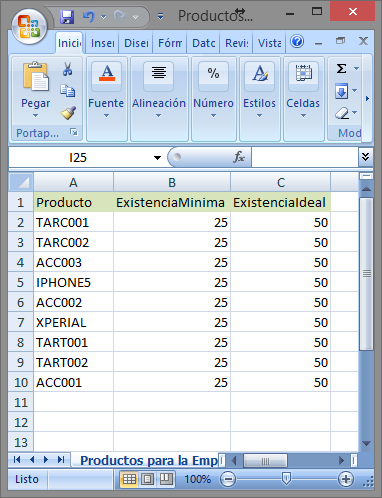The height and width of the screenshot is (498, 382).
Task: Select column A header
Action: click(73, 182)
